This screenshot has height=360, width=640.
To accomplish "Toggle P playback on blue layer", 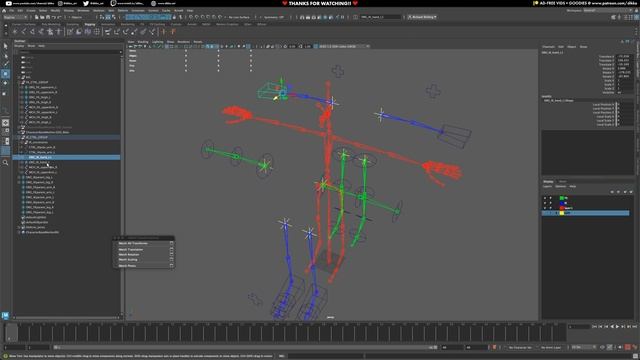I will (551, 203).
